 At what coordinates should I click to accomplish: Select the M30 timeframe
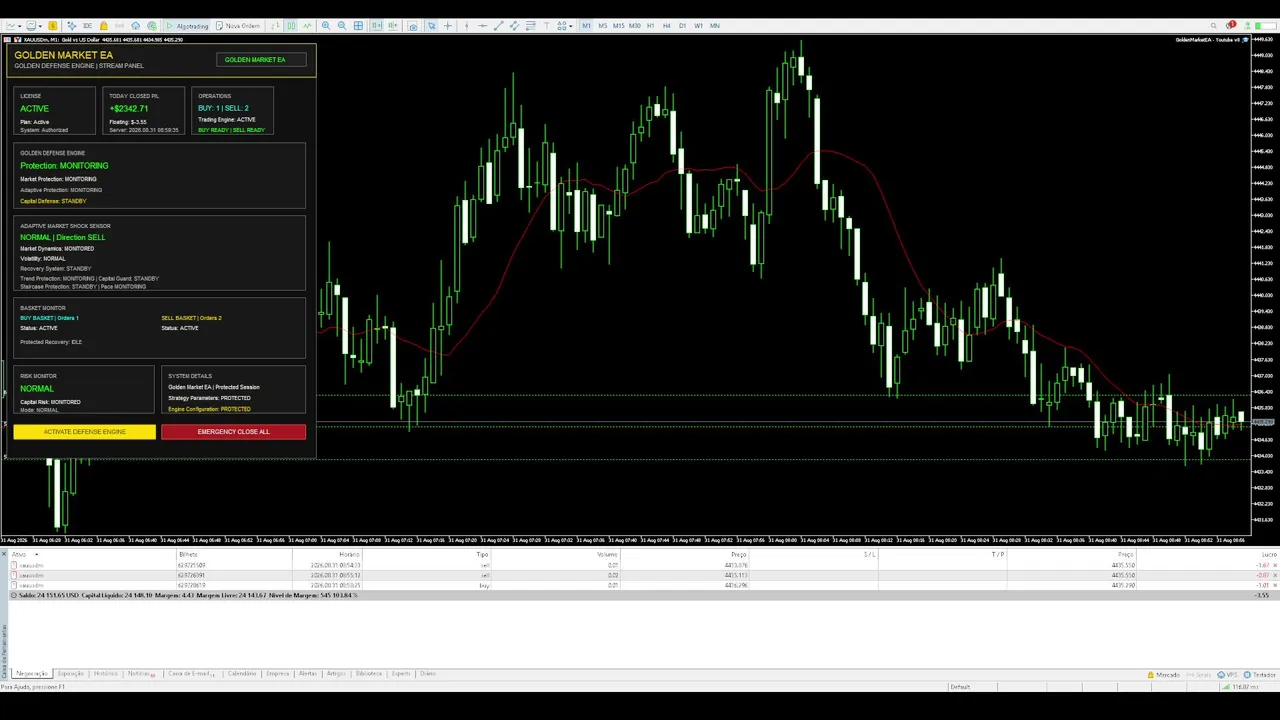(x=634, y=25)
